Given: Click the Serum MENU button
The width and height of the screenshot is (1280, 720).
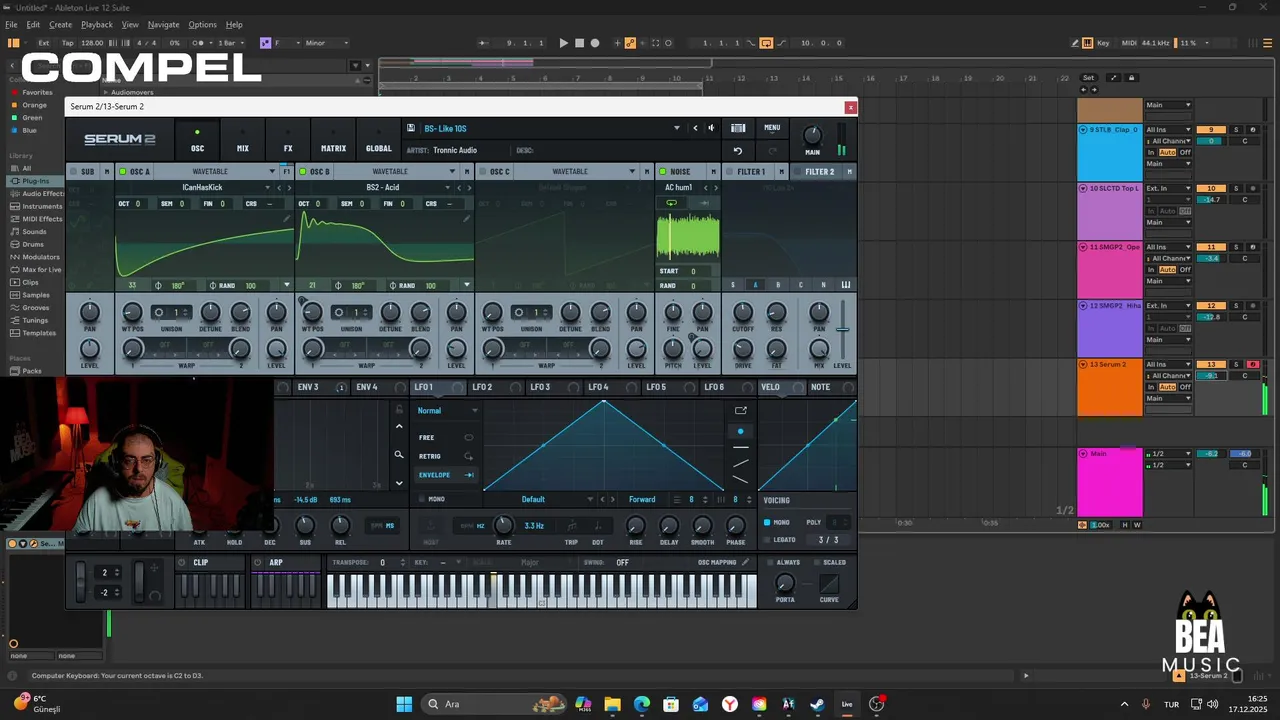Looking at the screenshot, I should [x=772, y=128].
